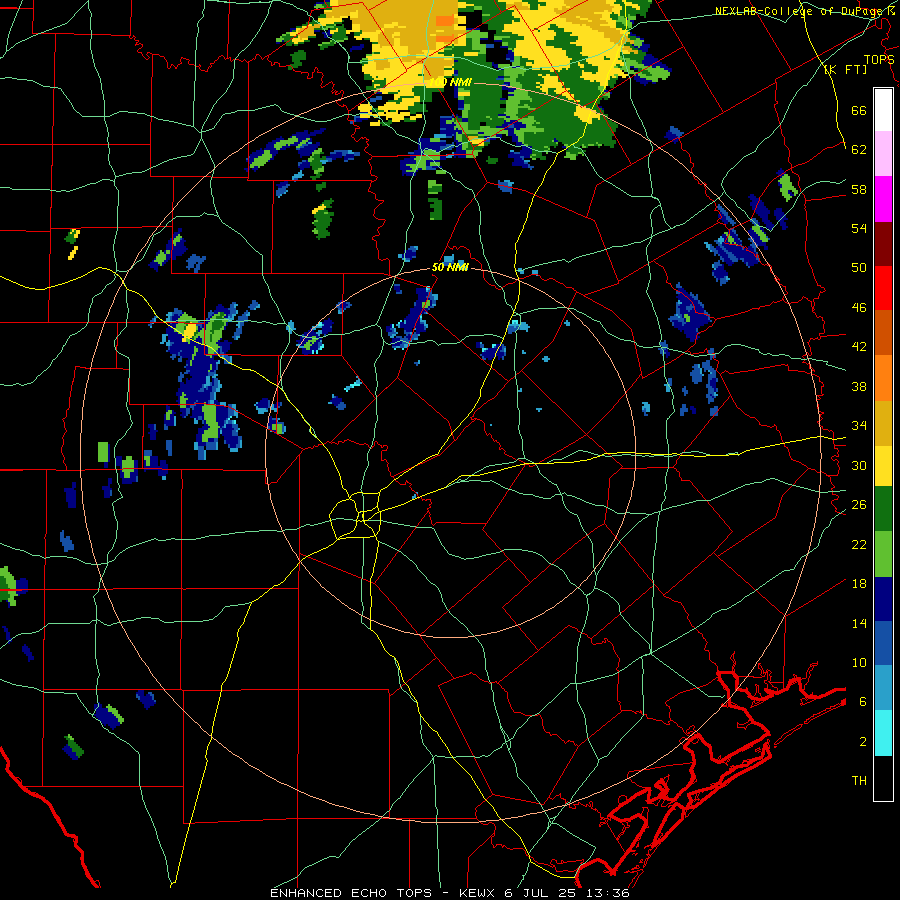Click legend value 62

(x=859, y=149)
